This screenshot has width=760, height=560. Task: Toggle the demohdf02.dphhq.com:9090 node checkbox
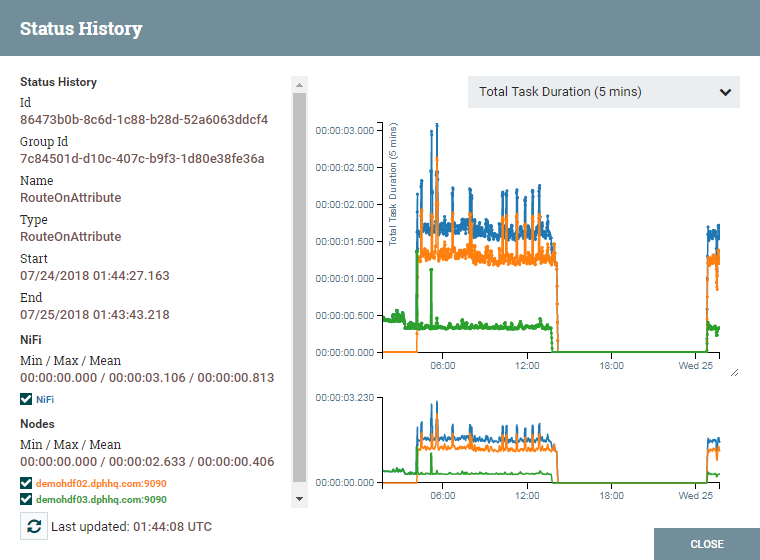coord(26,484)
